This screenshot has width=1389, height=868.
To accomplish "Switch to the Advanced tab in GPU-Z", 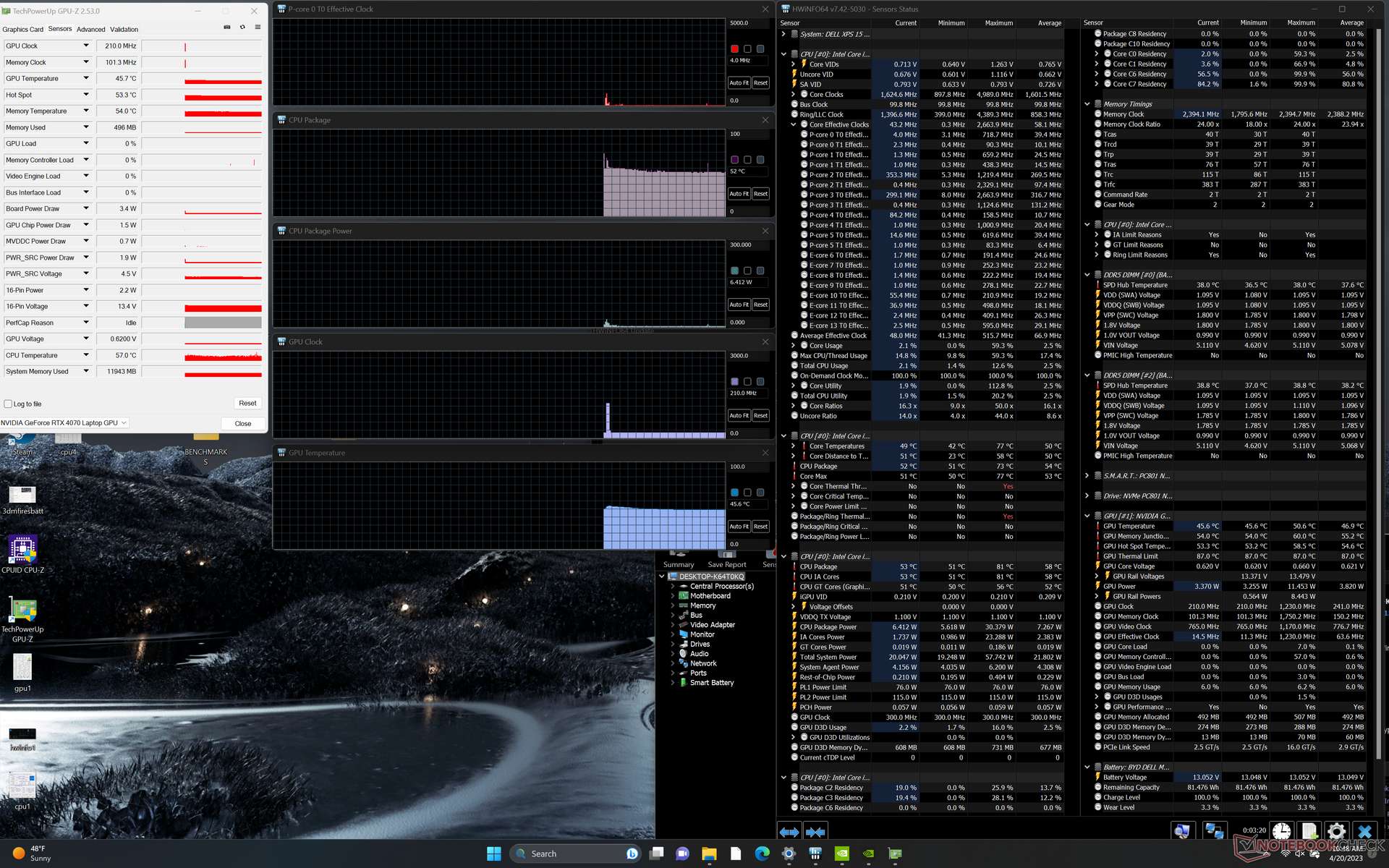I will tap(90, 30).
